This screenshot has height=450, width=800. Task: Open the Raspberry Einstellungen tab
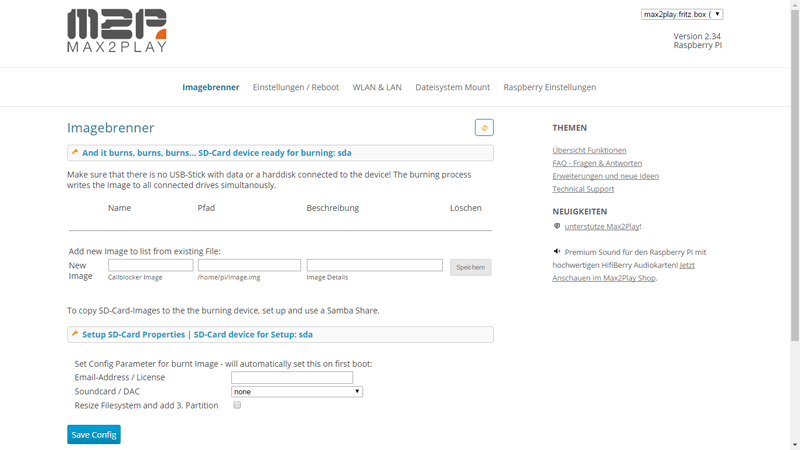pos(549,87)
